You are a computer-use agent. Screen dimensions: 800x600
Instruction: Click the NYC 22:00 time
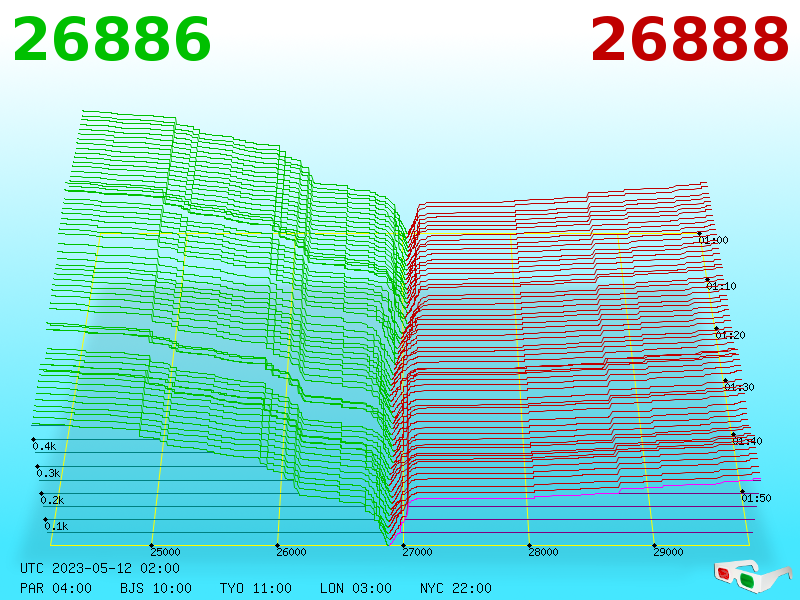click(456, 588)
